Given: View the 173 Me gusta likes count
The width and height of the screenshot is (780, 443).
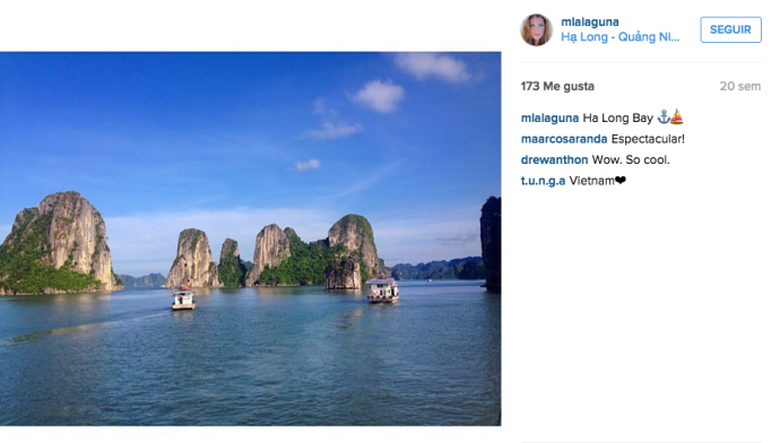Looking at the screenshot, I should 557,86.
